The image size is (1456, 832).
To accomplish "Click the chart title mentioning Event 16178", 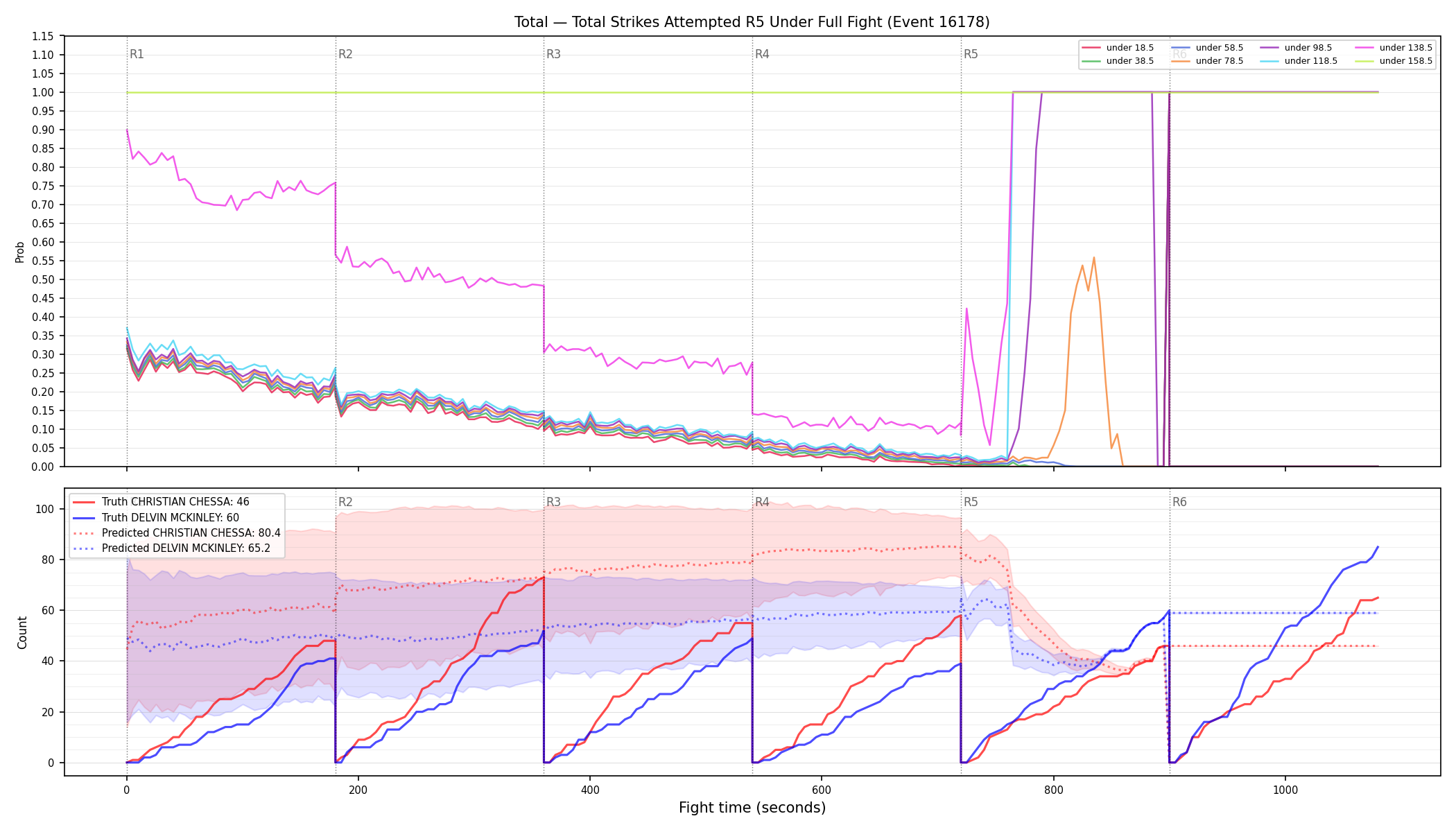I will tap(752, 22).
